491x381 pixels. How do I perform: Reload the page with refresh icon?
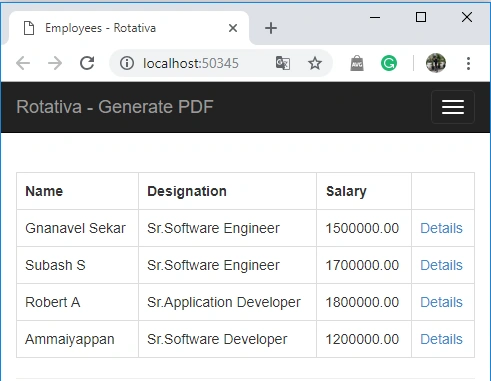[87, 63]
